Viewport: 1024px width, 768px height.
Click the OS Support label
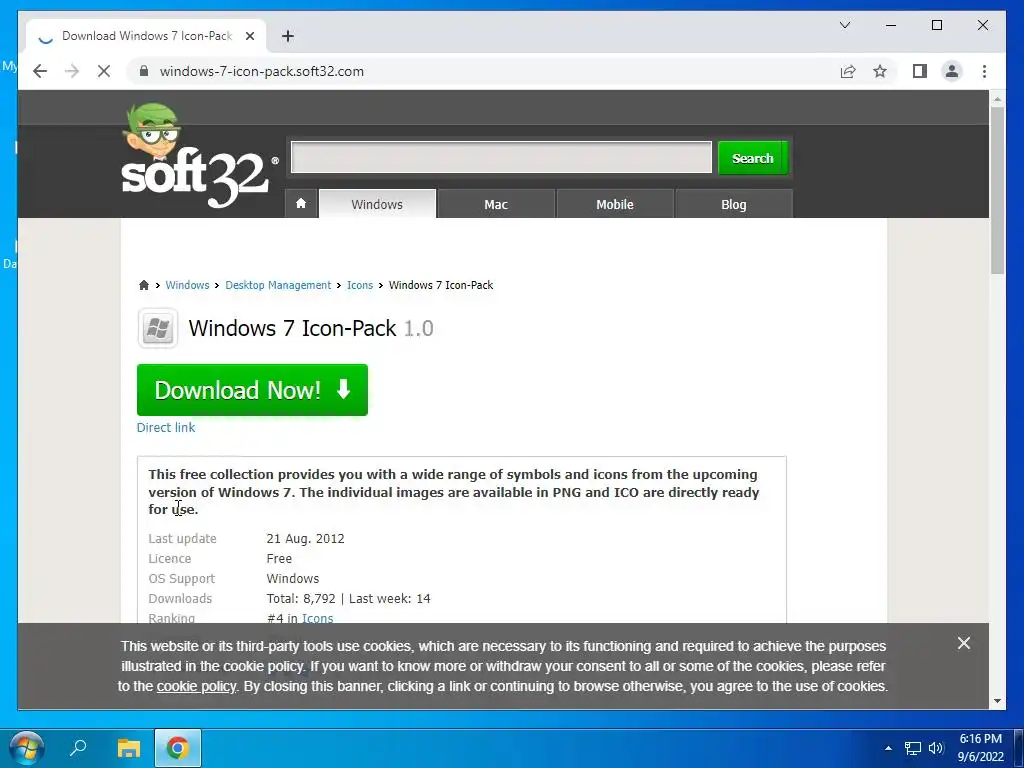182,579
